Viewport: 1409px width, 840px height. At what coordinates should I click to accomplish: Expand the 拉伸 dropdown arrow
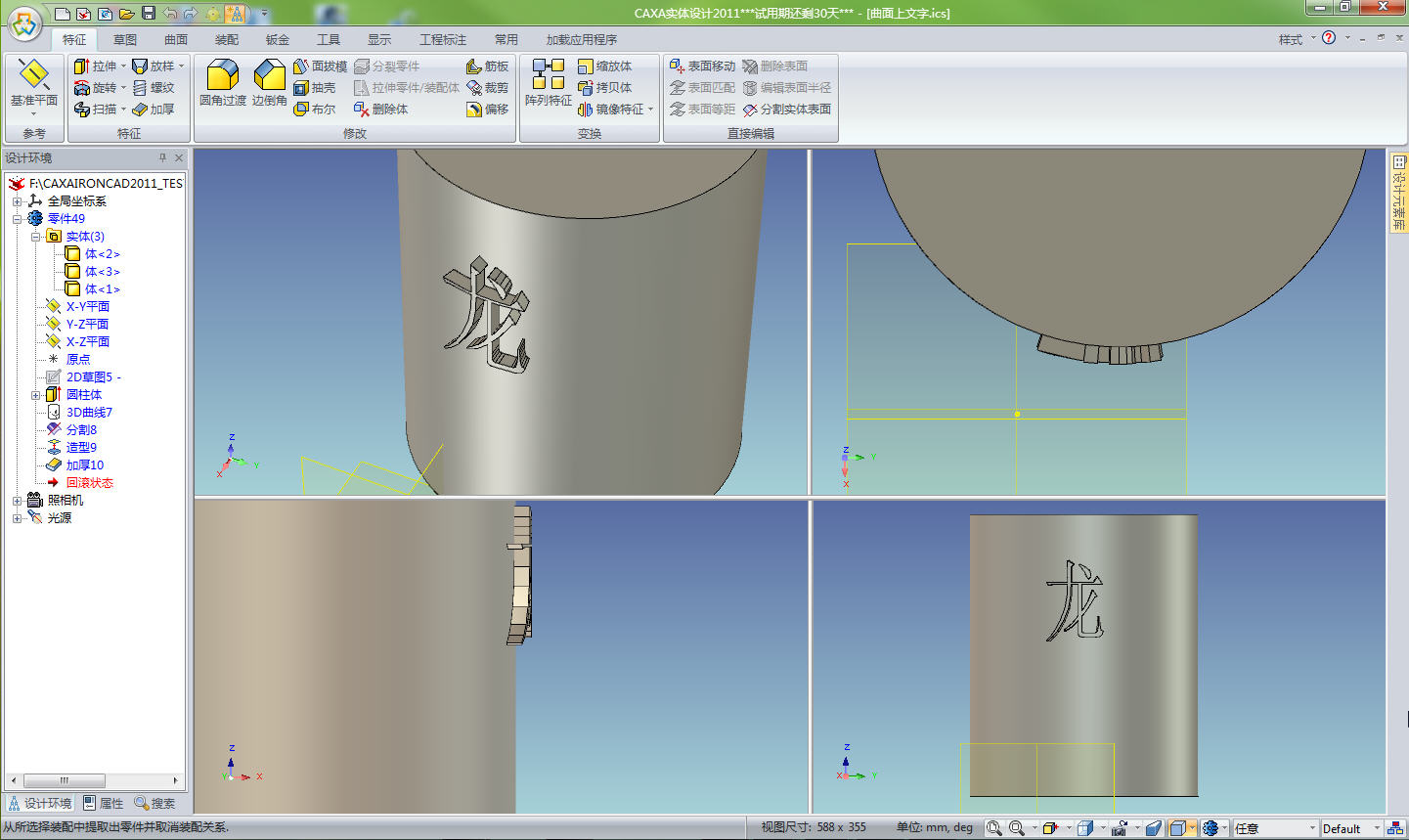pos(123,66)
